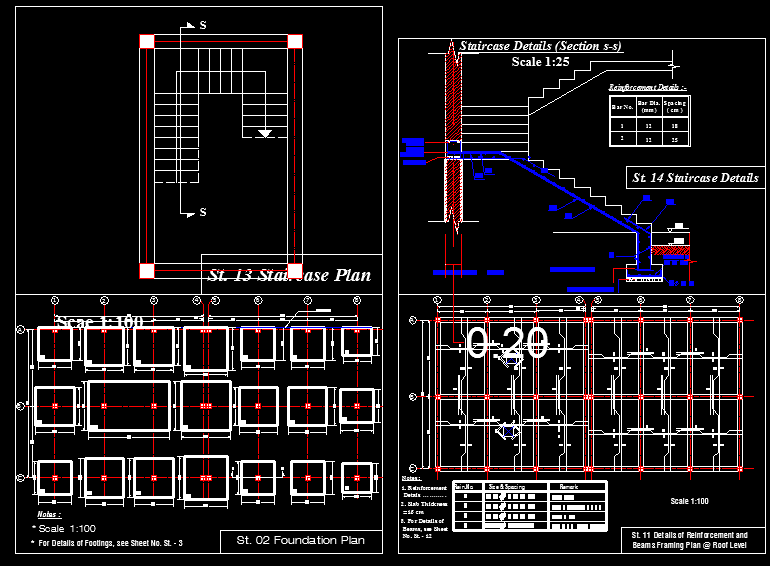Select the 'St. 02 Foundation Plan' title box
This screenshot has width=770, height=566.
coord(300,541)
